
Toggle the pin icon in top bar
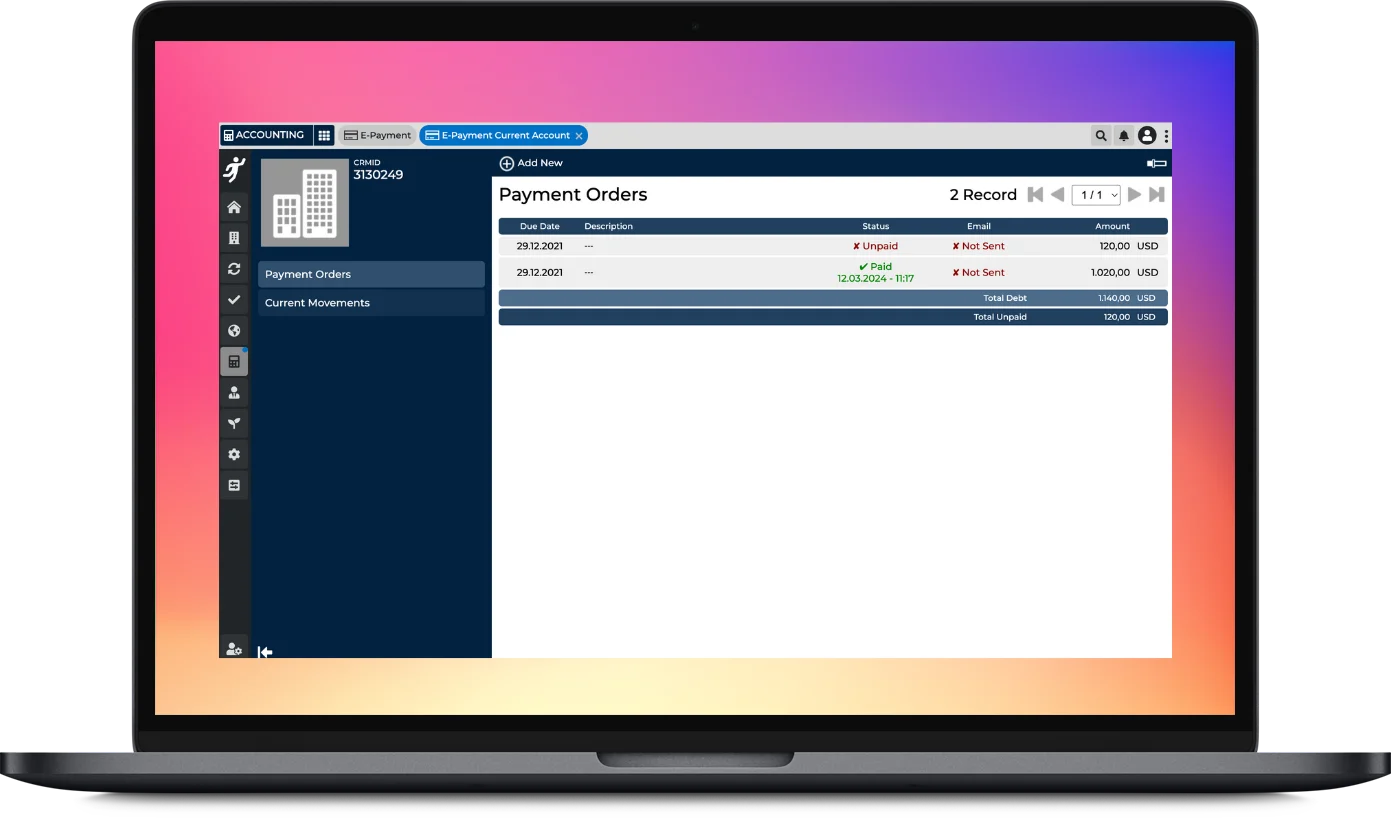(1157, 163)
